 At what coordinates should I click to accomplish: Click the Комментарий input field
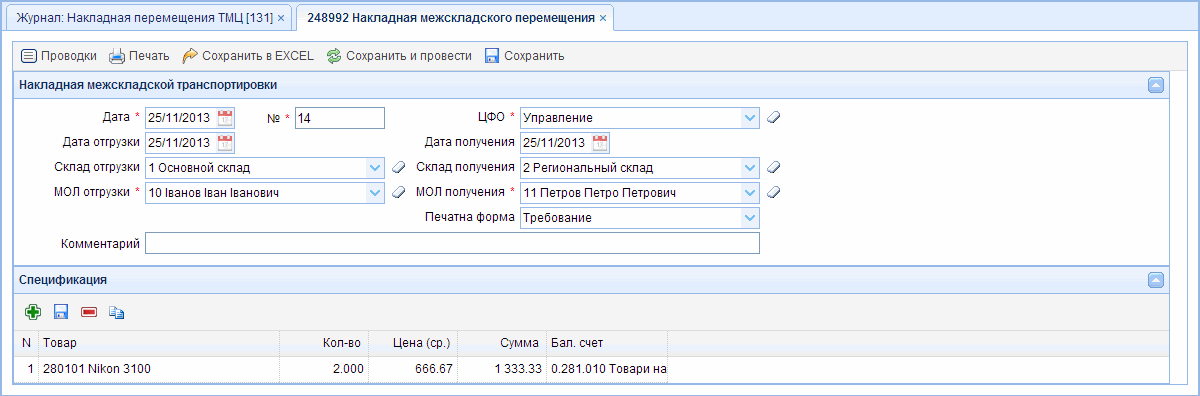click(452, 243)
